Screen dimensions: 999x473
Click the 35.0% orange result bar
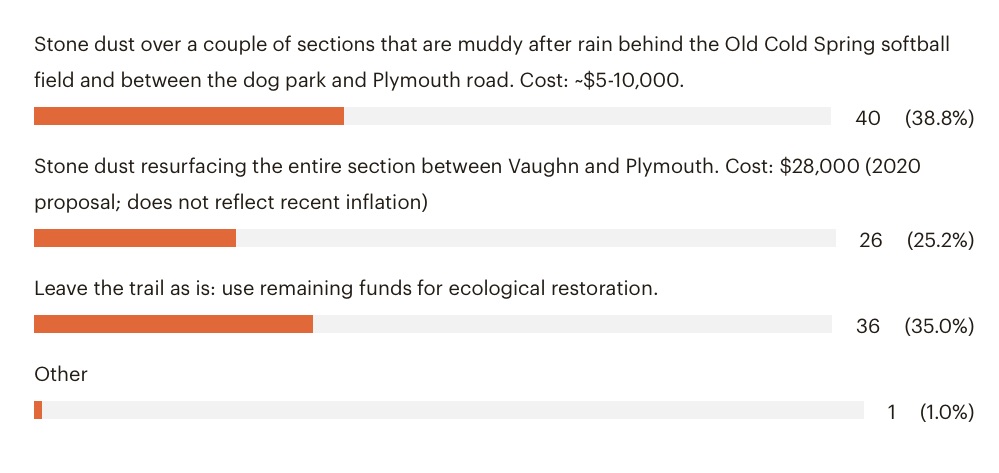click(x=173, y=324)
